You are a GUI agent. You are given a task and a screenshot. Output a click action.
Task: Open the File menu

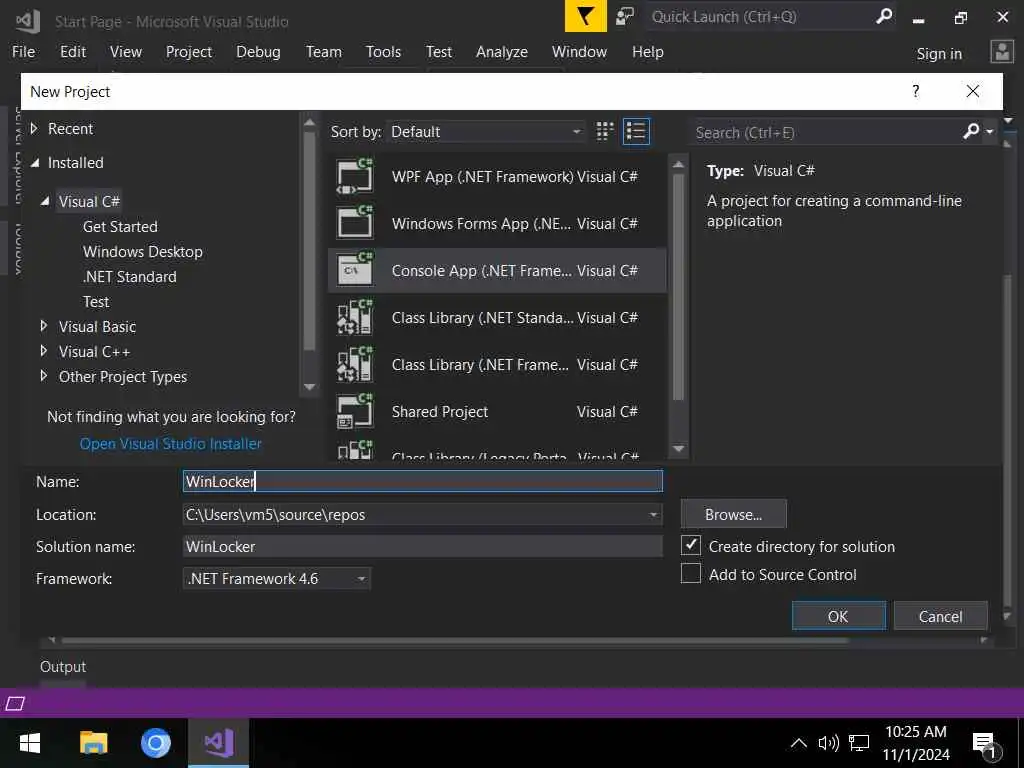[x=24, y=52]
